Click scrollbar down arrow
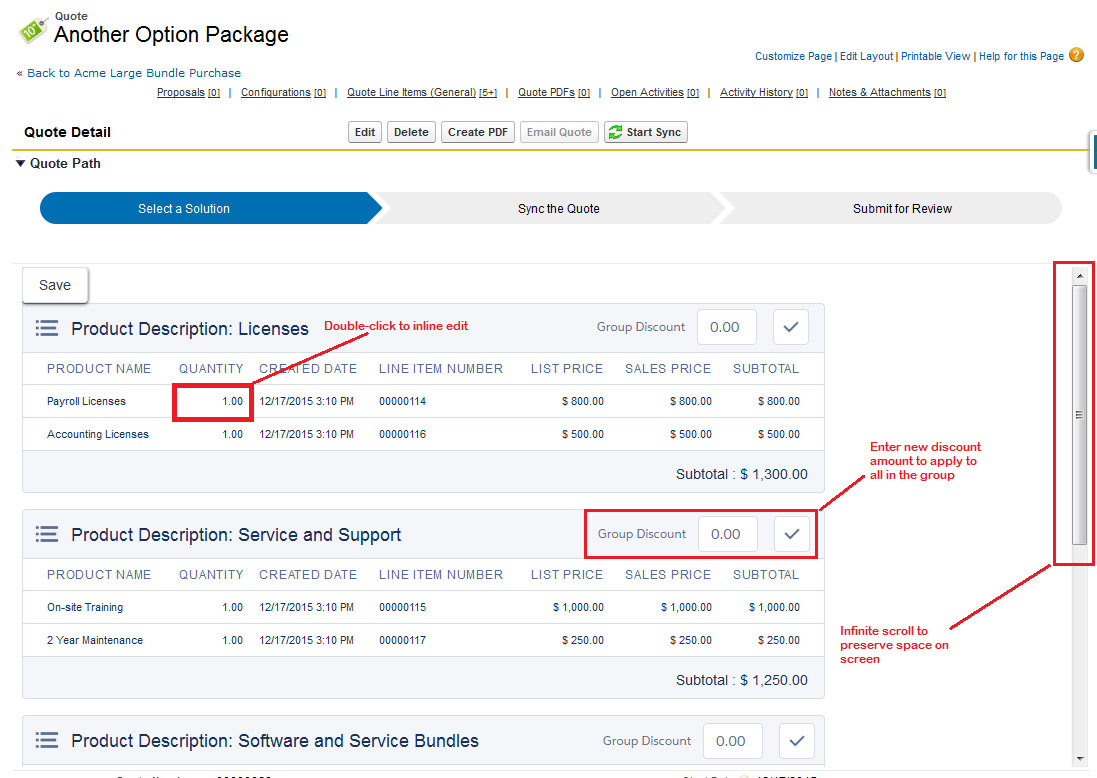The height and width of the screenshot is (778, 1097). (1079, 758)
